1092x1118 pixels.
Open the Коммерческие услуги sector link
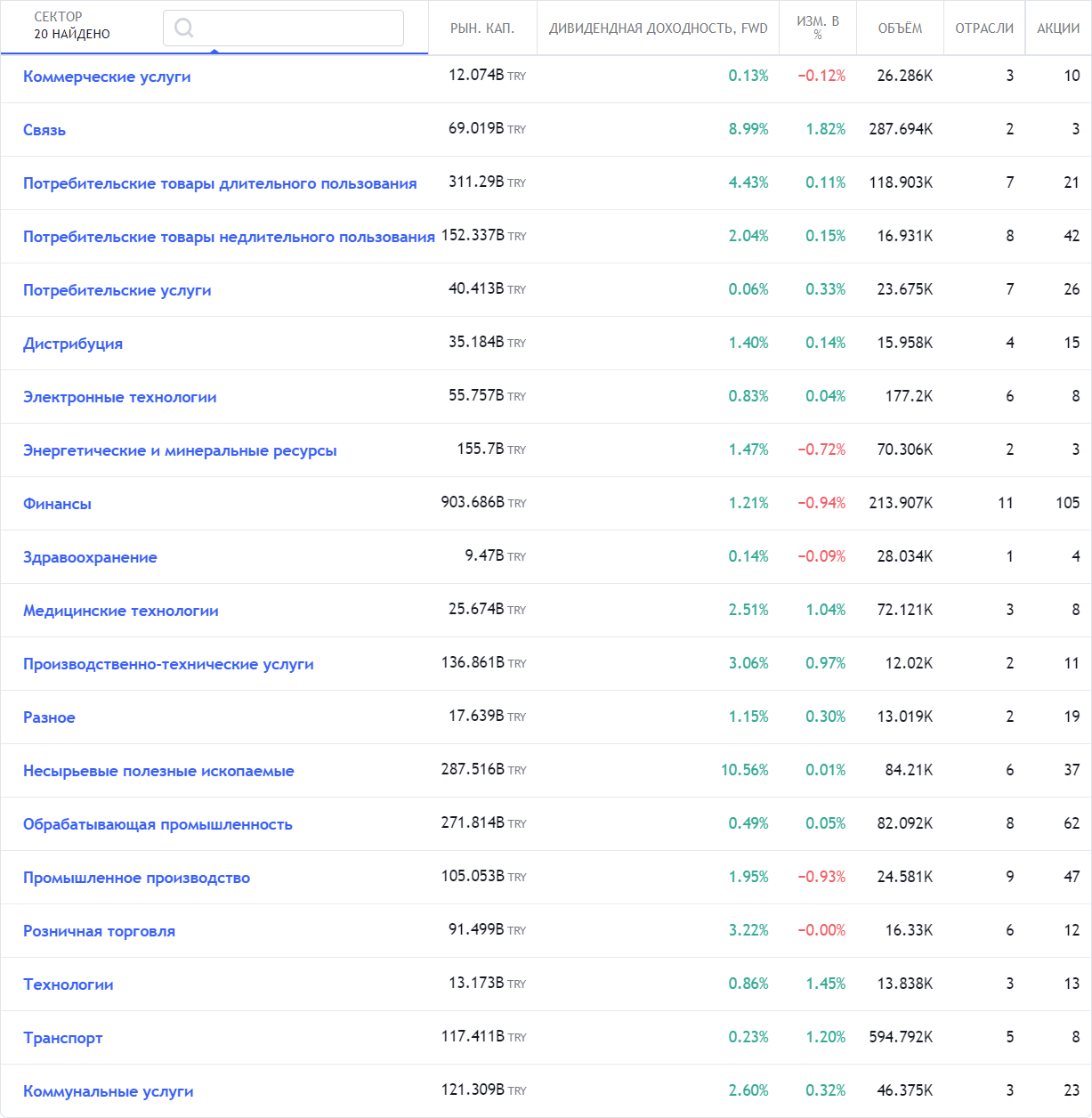[107, 77]
